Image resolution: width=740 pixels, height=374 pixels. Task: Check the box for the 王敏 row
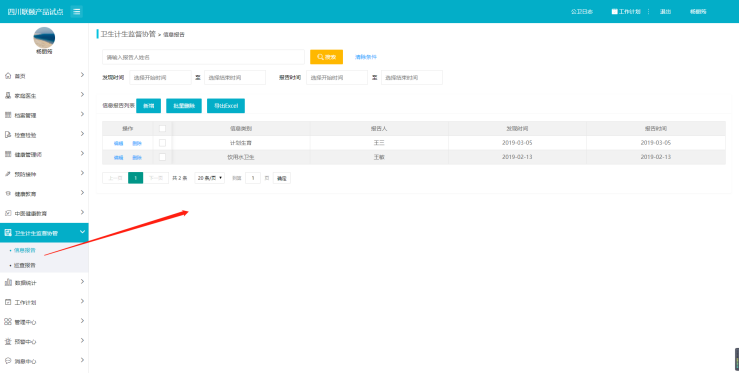[162, 157]
